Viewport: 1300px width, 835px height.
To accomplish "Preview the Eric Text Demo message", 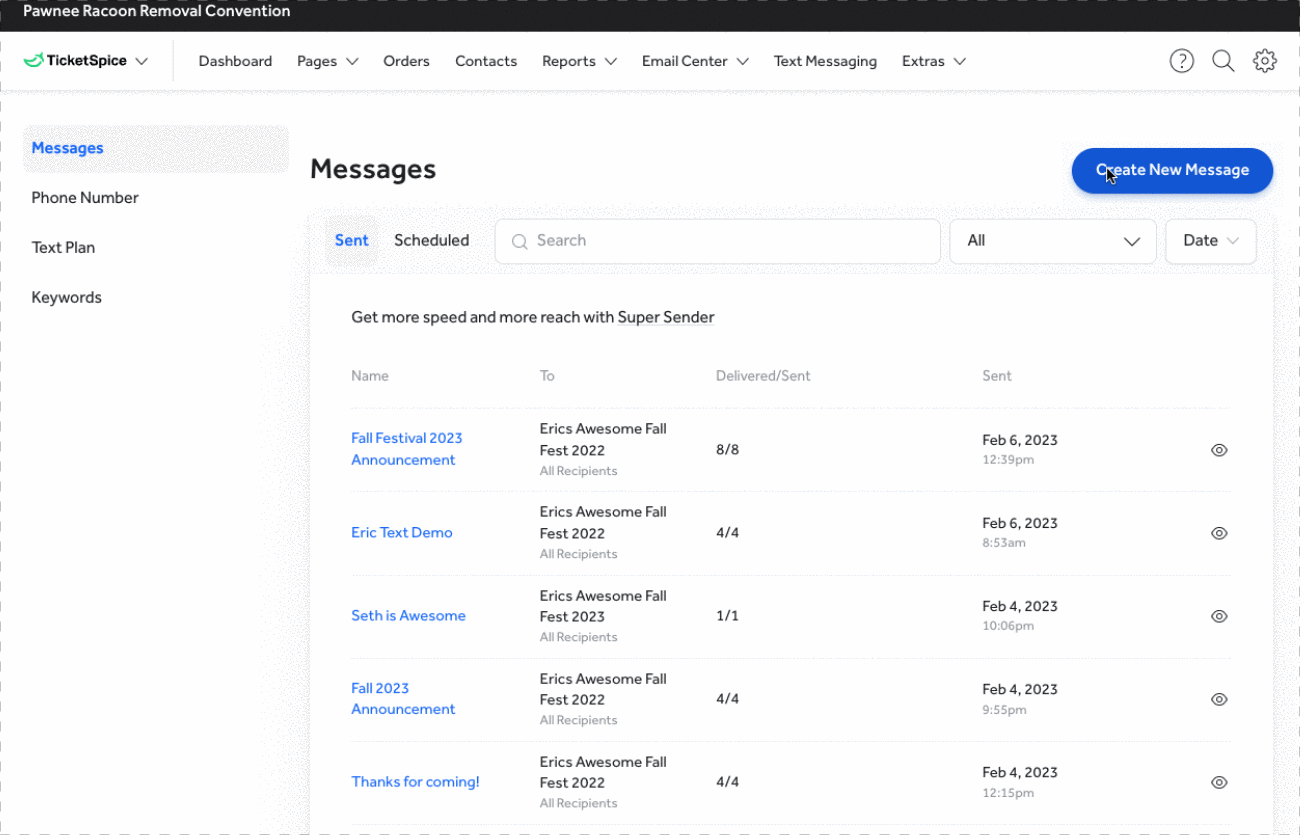I will click(1219, 533).
